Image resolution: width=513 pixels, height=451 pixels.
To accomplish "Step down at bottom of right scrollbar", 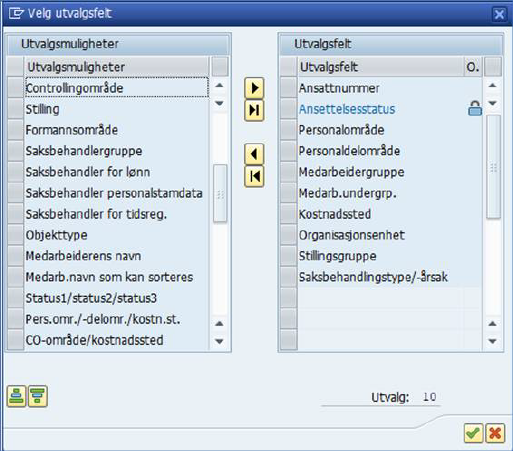I will (493, 341).
